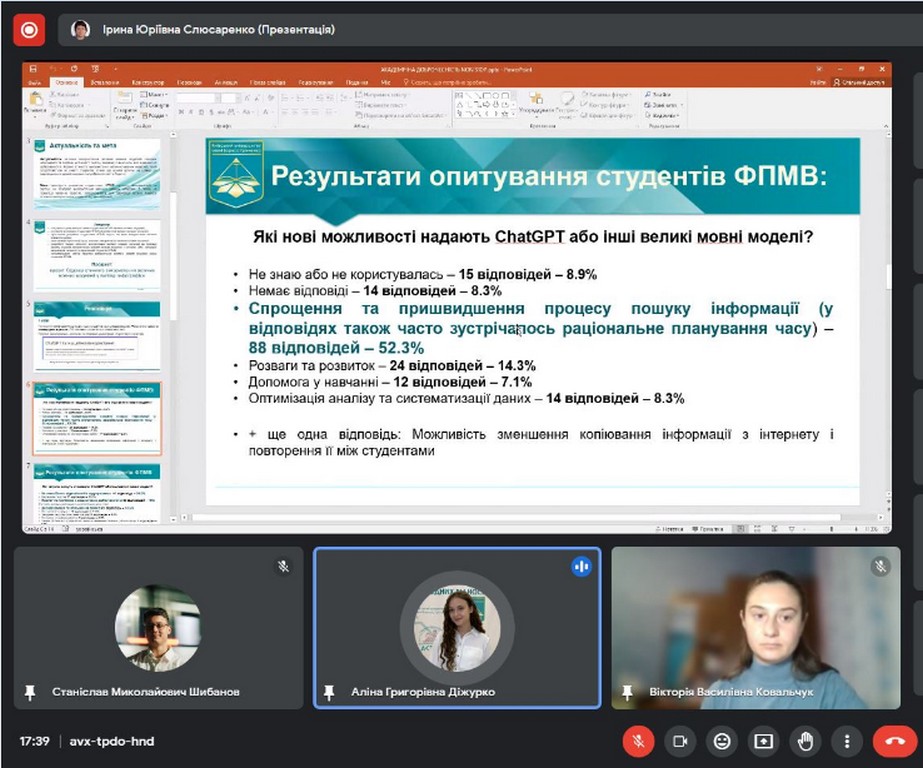The image size is (923, 768).
Task: Pin Станіслав Миколайович Шибанов's tile
Action: click(29, 692)
